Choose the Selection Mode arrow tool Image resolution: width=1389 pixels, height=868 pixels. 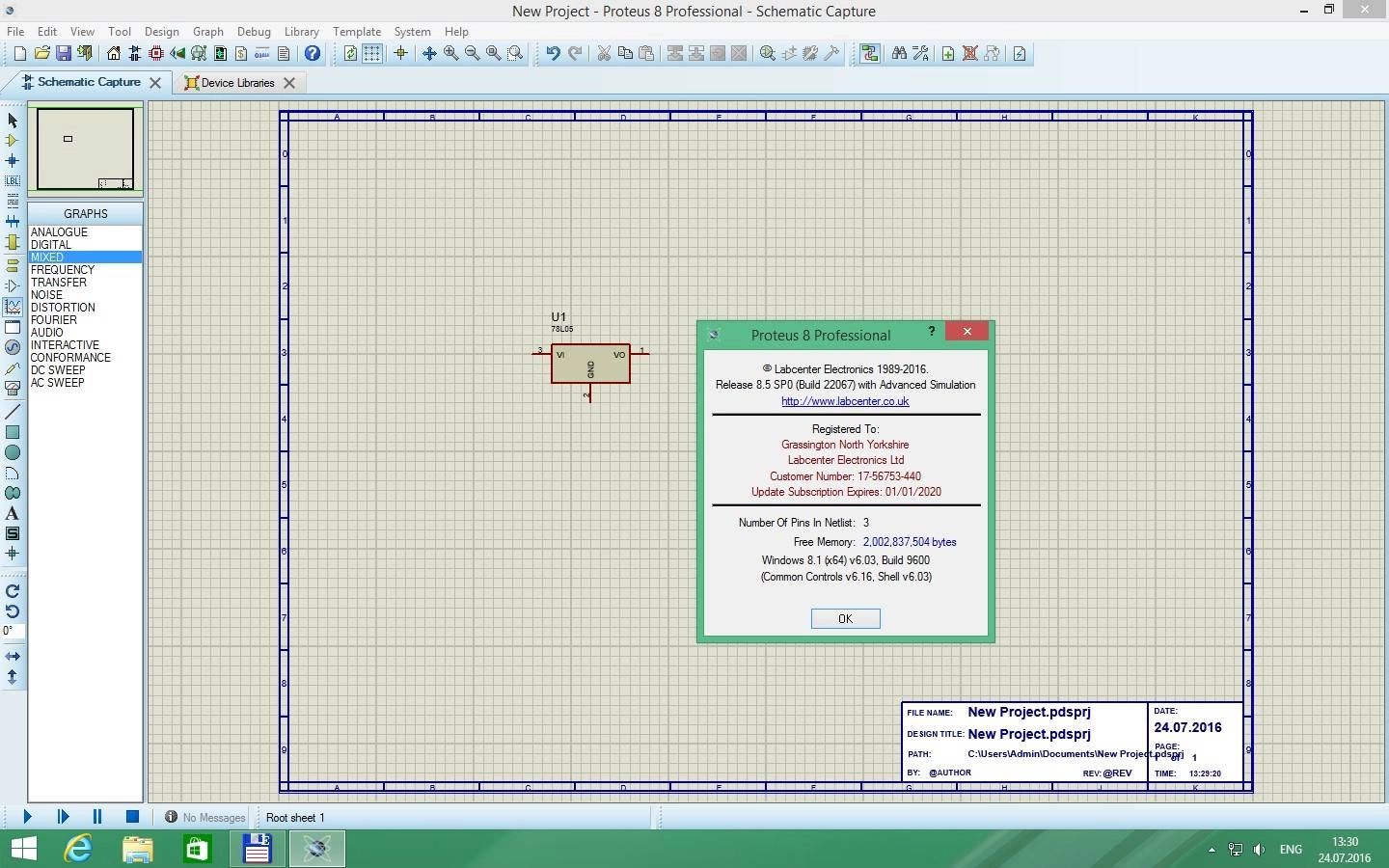pyautogui.click(x=13, y=120)
